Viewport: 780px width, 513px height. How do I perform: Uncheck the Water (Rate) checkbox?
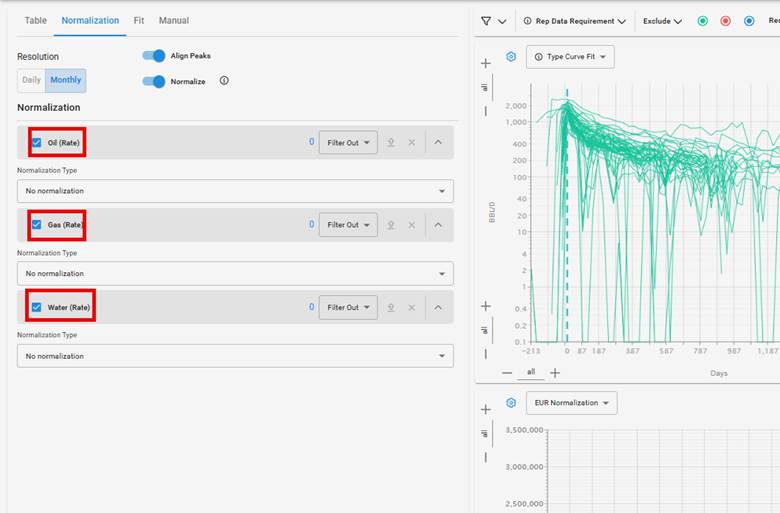[x=37, y=307]
